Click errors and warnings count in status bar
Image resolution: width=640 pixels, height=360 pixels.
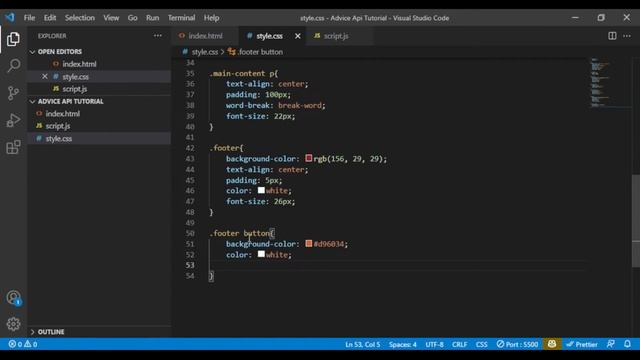pos(23,344)
